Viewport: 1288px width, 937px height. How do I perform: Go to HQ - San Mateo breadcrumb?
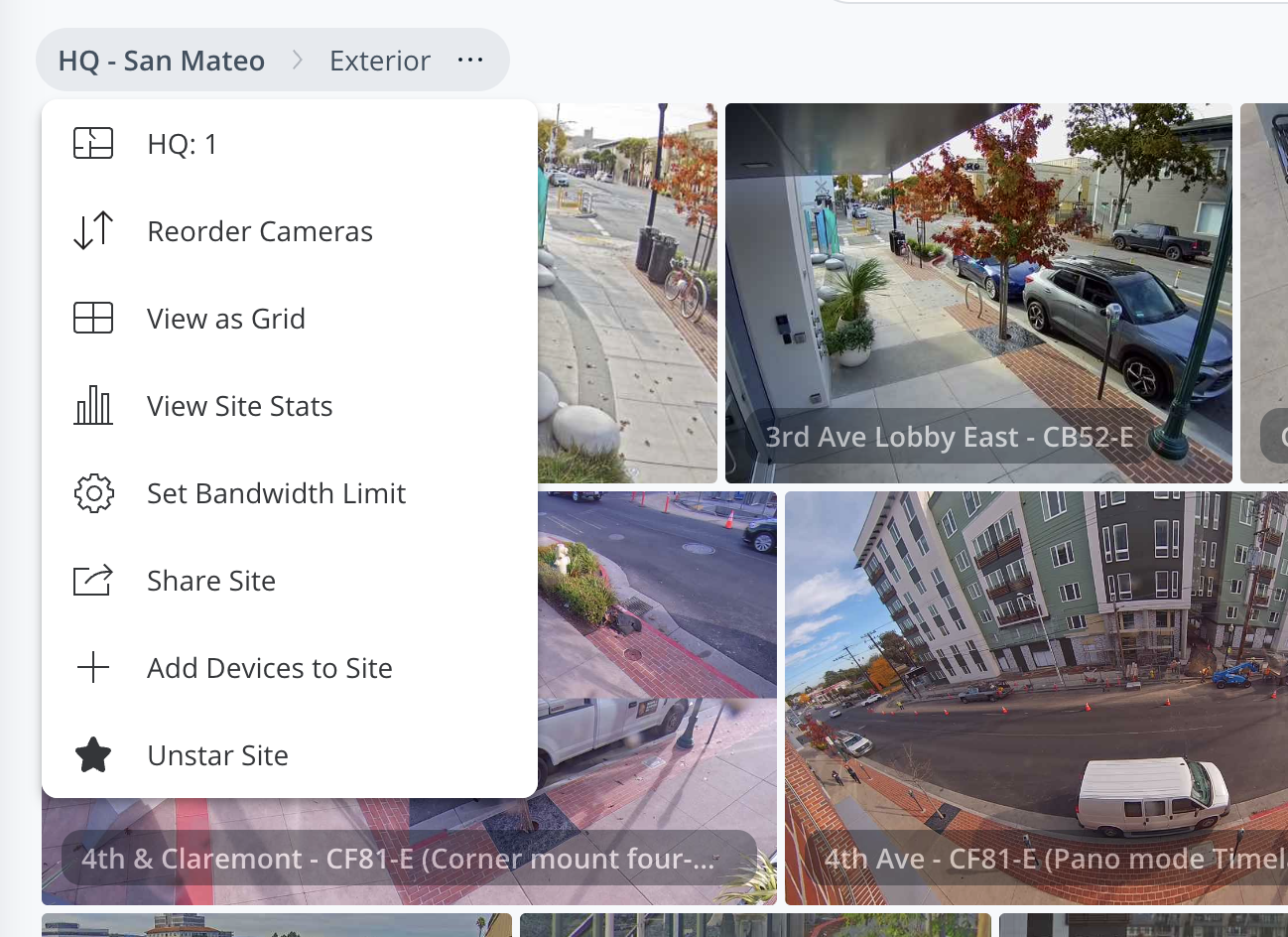click(x=162, y=61)
